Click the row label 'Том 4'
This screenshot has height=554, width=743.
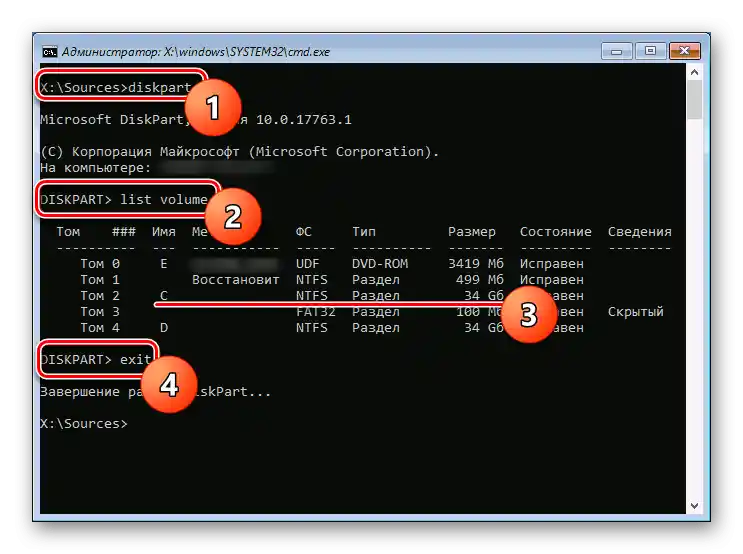100,328
